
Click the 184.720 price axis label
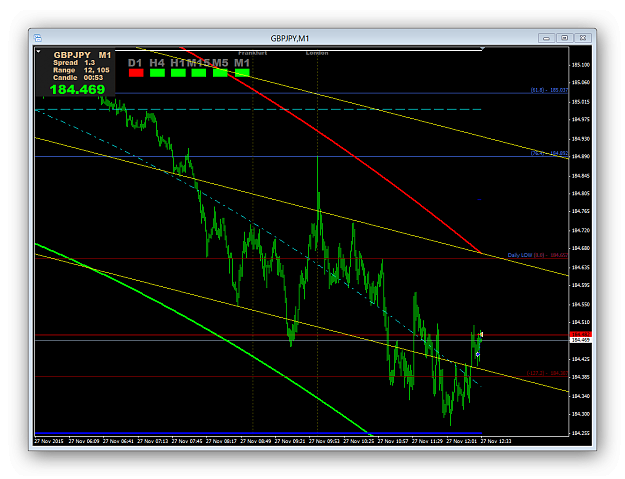pos(581,230)
